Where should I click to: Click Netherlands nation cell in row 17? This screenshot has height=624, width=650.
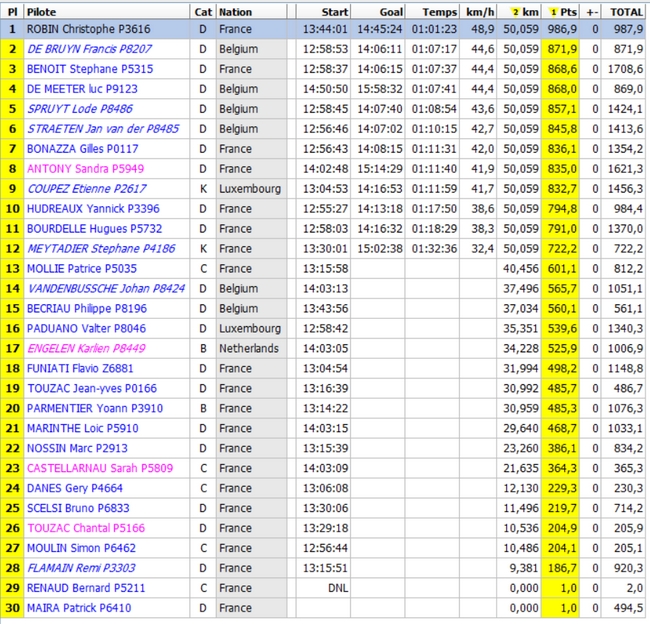pyautogui.click(x=248, y=348)
